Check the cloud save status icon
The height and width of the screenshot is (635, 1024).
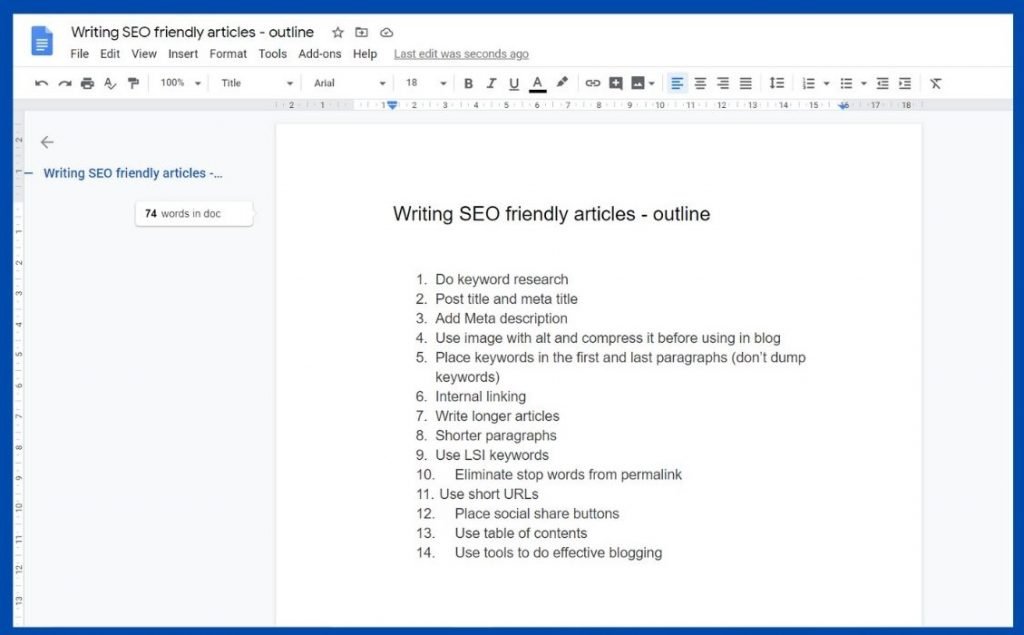point(387,33)
